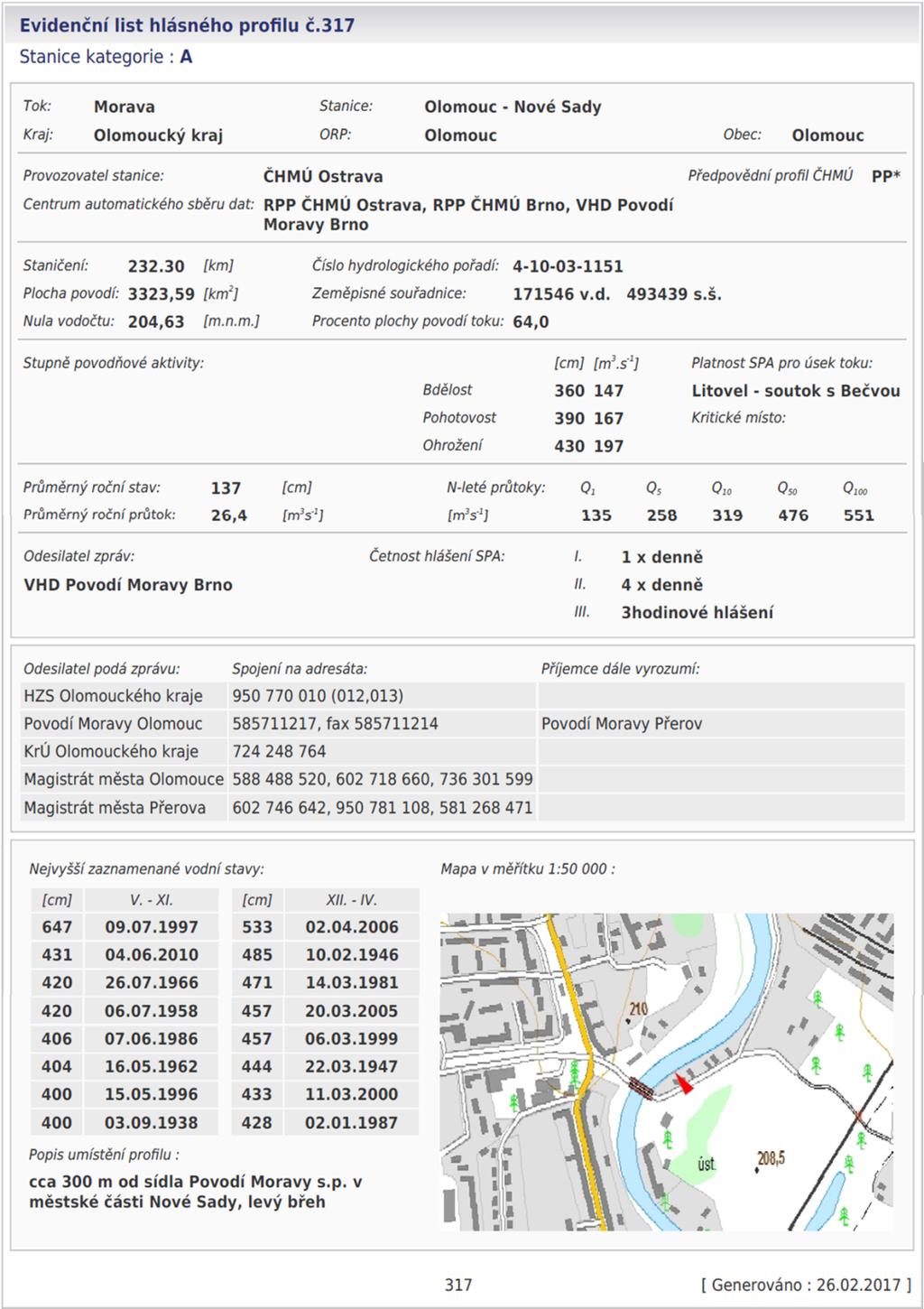Click the red station marker on the map

(685, 1083)
